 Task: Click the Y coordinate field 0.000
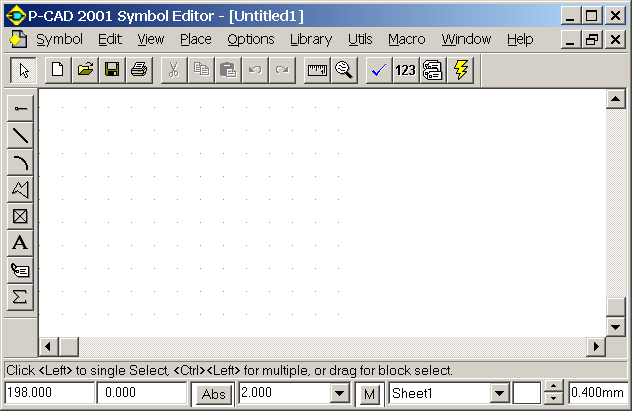(x=142, y=392)
